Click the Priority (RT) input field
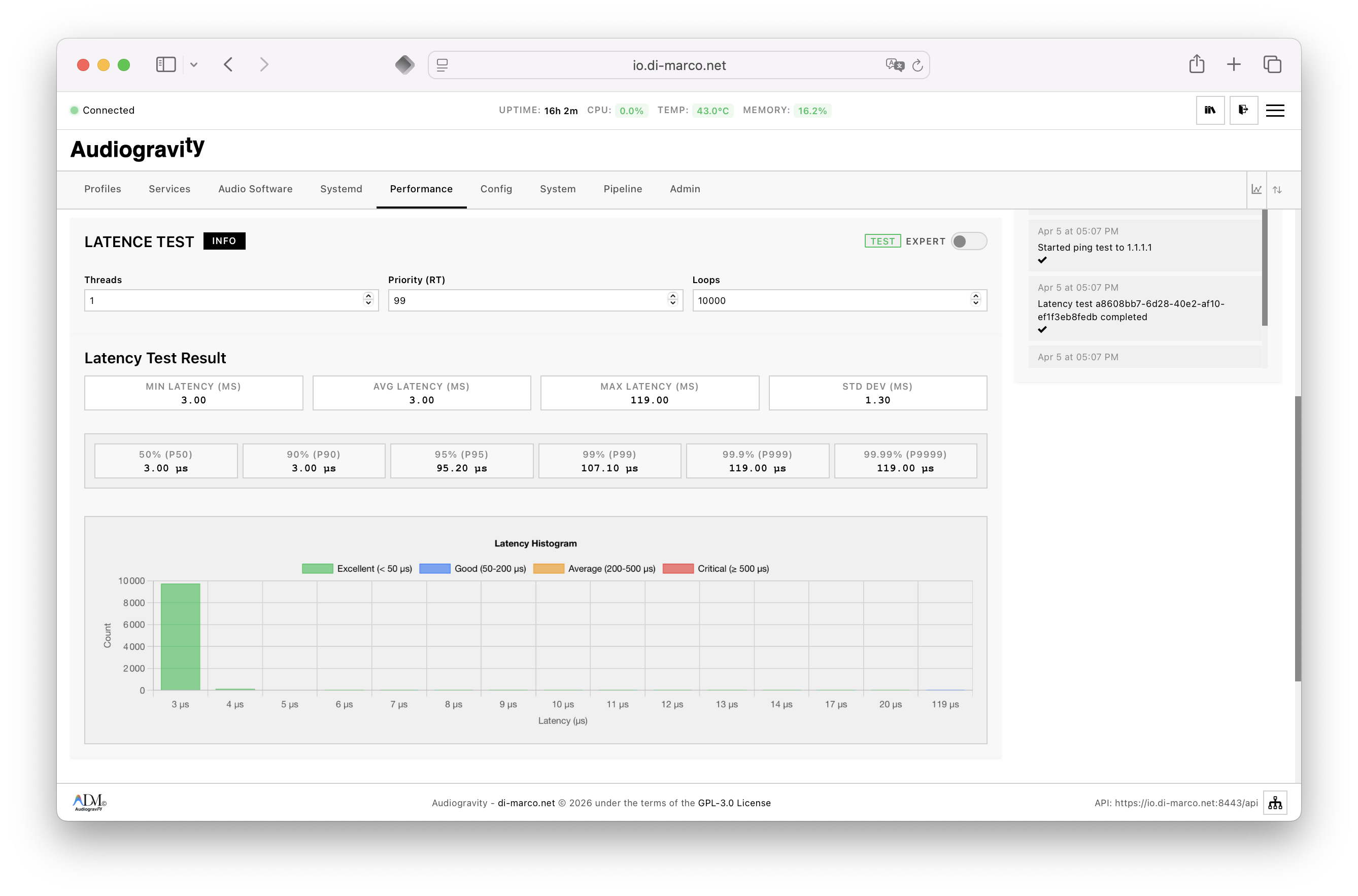This screenshot has height=896, width=1358. [x=526, y=300]
